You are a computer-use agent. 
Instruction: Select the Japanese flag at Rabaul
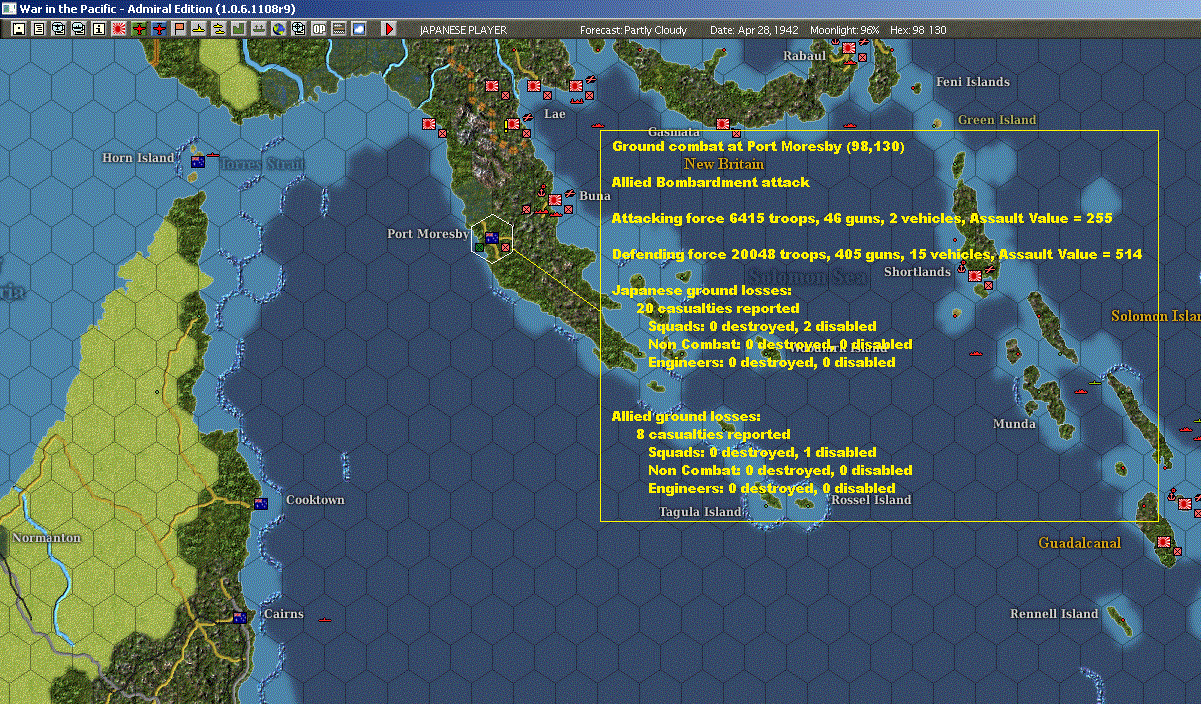pyautogui.click(x=849, y=48)
